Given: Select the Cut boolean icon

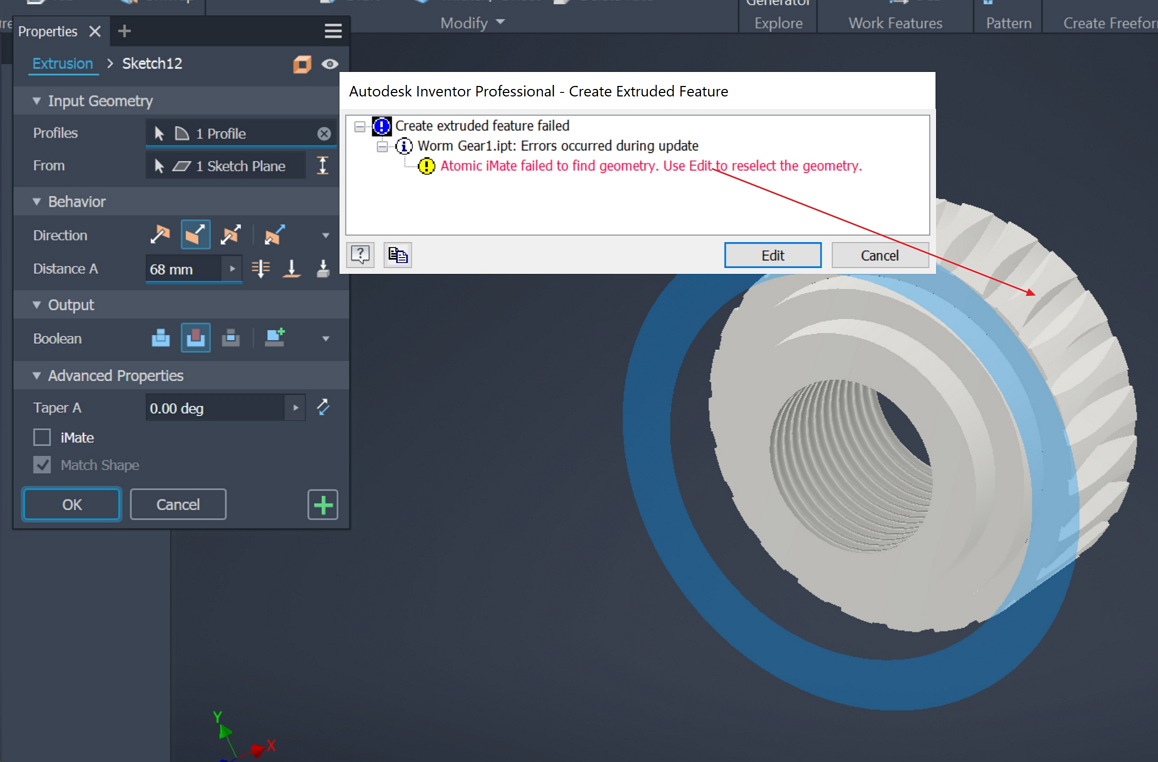Looking at the screenshot, I should [195, 338].
